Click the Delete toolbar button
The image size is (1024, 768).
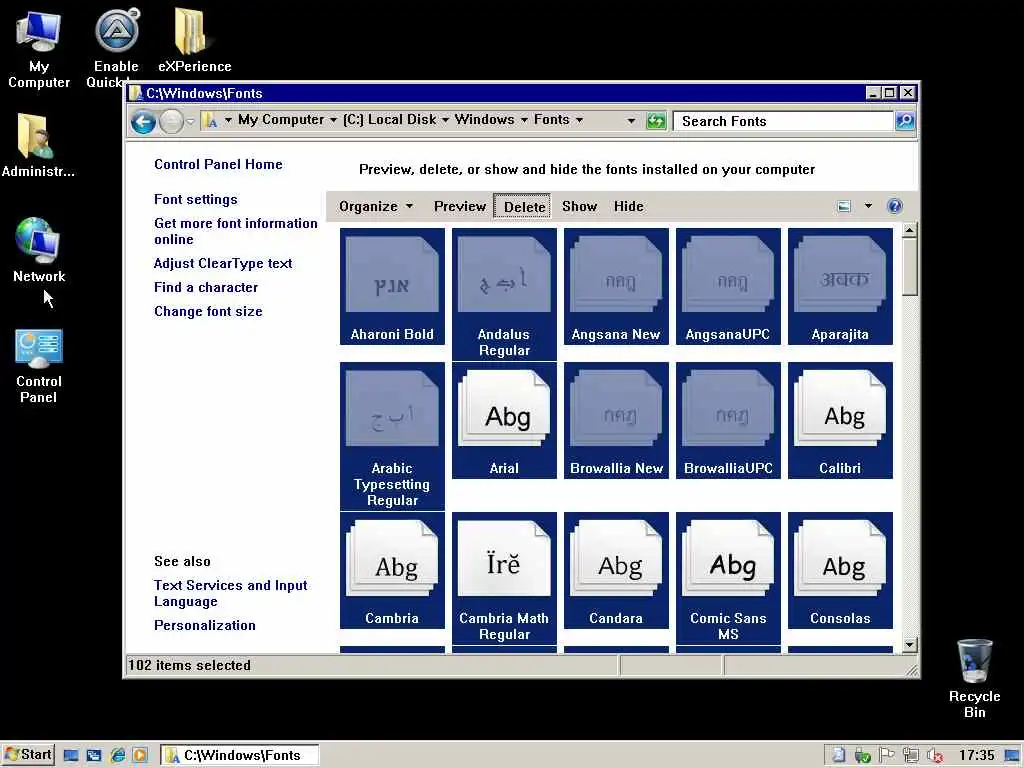(522, 206)
